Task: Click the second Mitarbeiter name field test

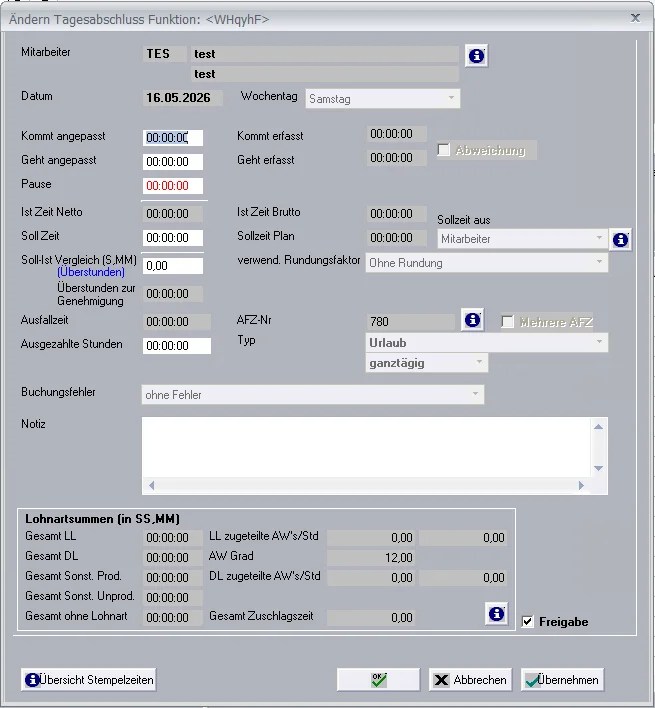Action: tap(325, 74)
